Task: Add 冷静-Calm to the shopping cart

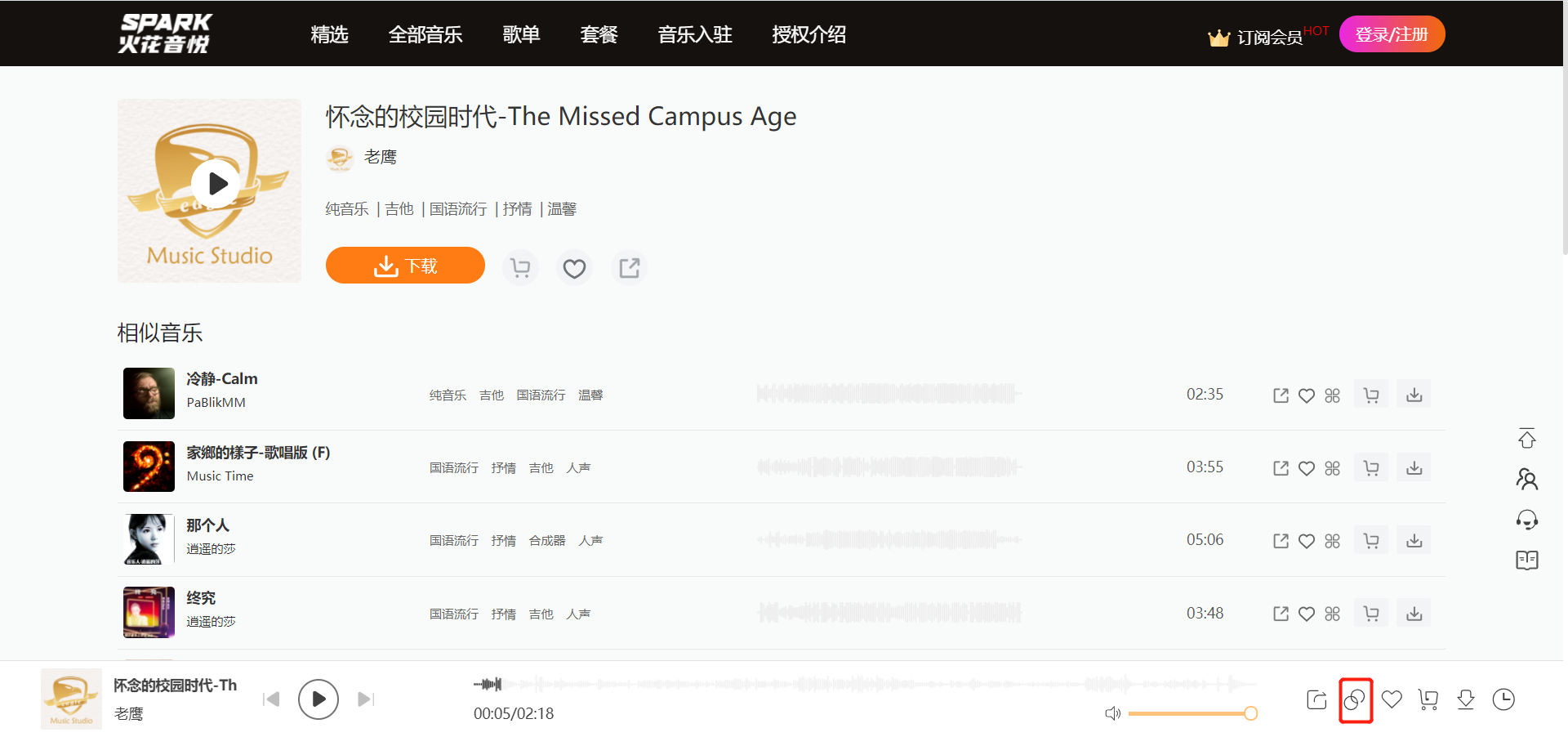Action: click(1371, 395)
